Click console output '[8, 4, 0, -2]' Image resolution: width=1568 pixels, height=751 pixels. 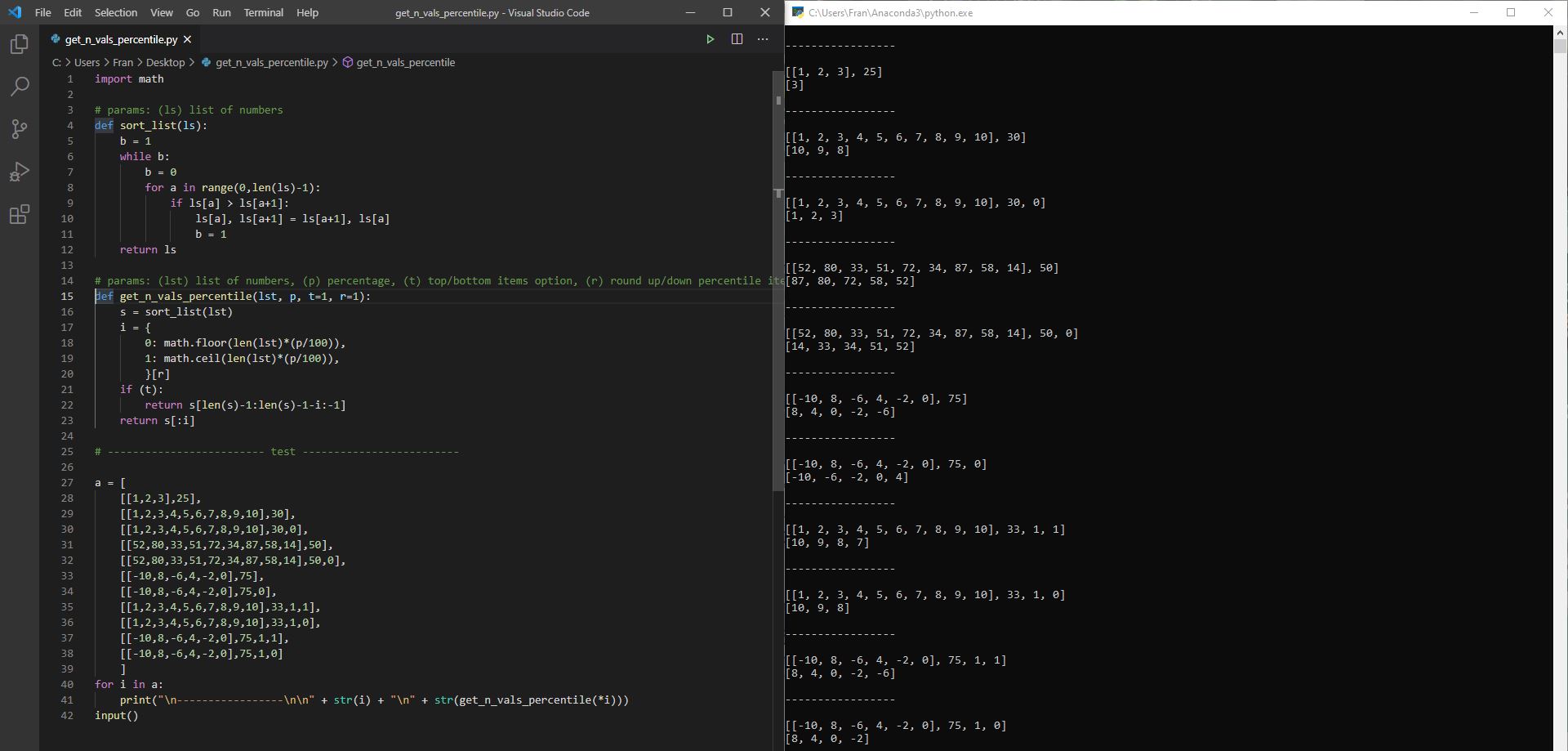tap(827, 738)
